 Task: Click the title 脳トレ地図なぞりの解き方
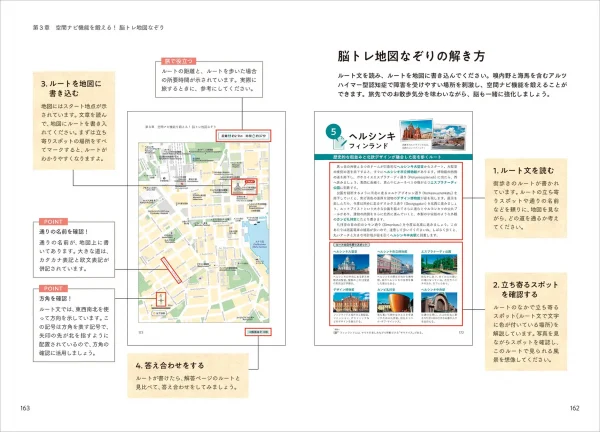pos(411,56)
